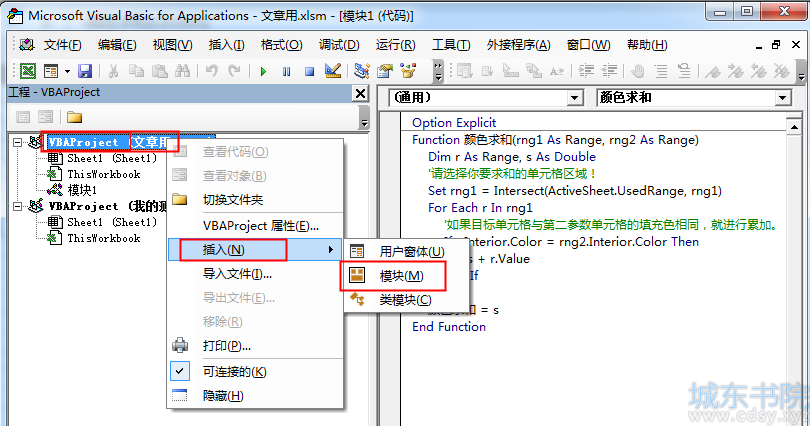The height and width of the screenshot is (426, 810).
Task: Open the (通用) object dropdown
Action: point(574,98)
